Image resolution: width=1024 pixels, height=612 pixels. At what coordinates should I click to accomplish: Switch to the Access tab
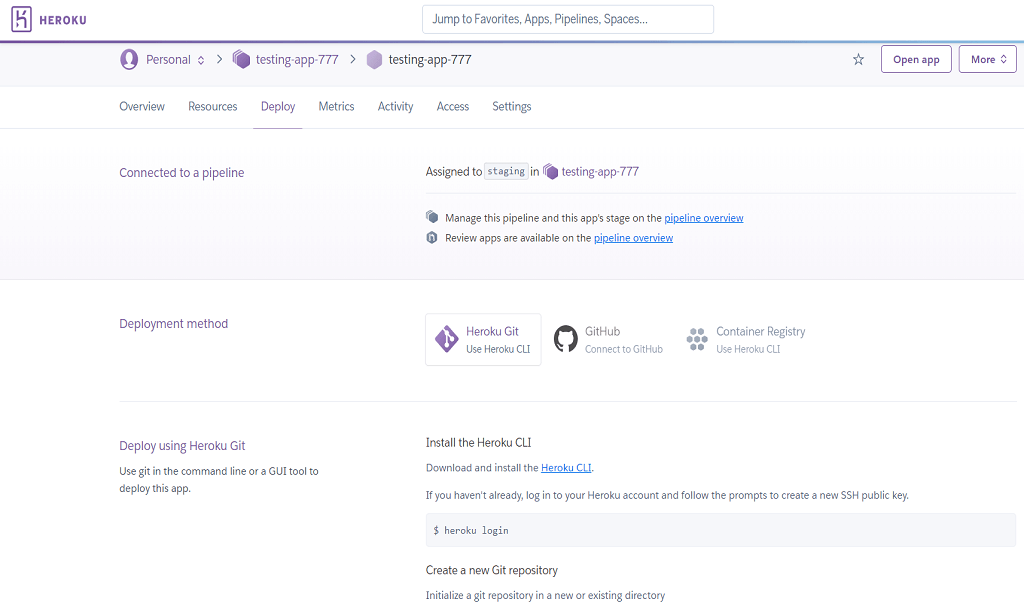click(453, 106)
